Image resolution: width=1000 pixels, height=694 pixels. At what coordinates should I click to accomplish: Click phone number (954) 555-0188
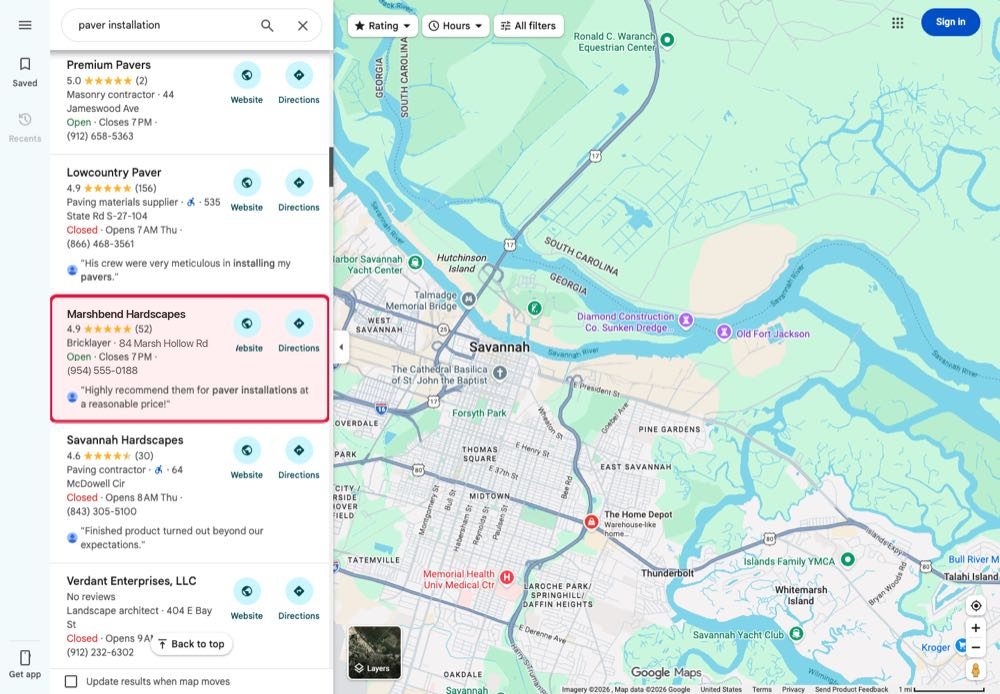pos(102,371)
